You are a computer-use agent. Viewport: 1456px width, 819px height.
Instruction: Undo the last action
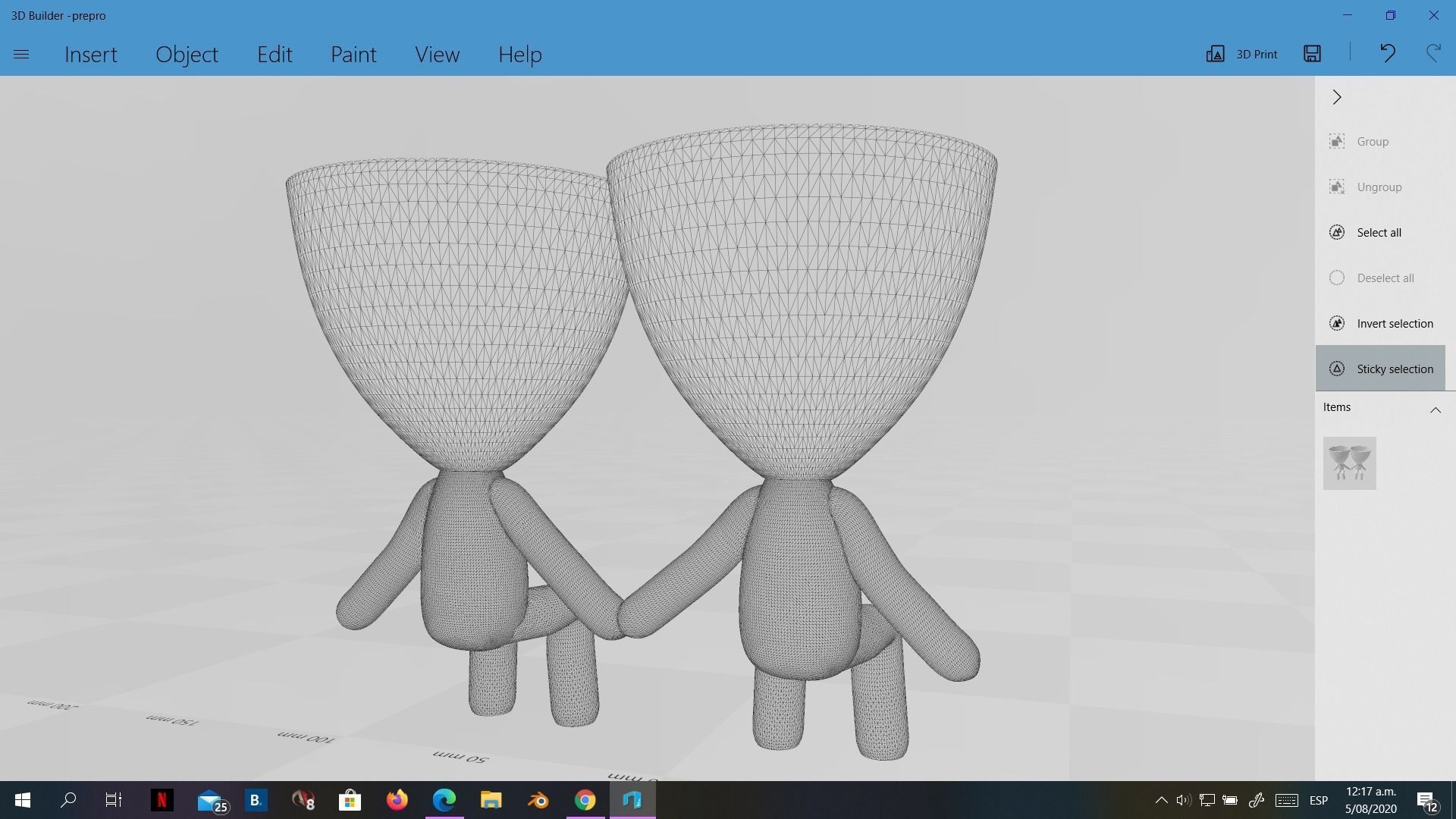[x=1387, y=53]
